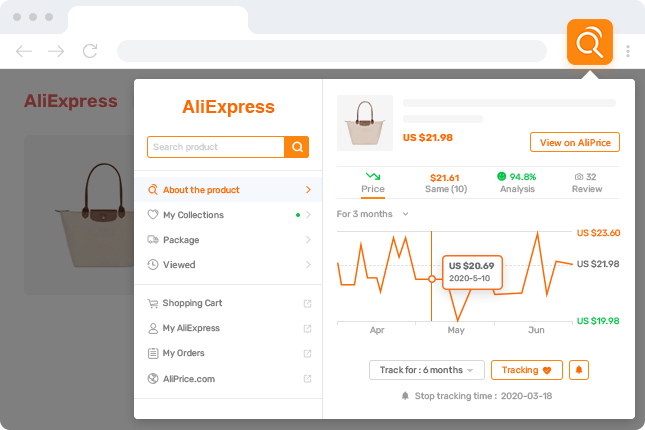Select the About the product menu item

pos(228,190)
